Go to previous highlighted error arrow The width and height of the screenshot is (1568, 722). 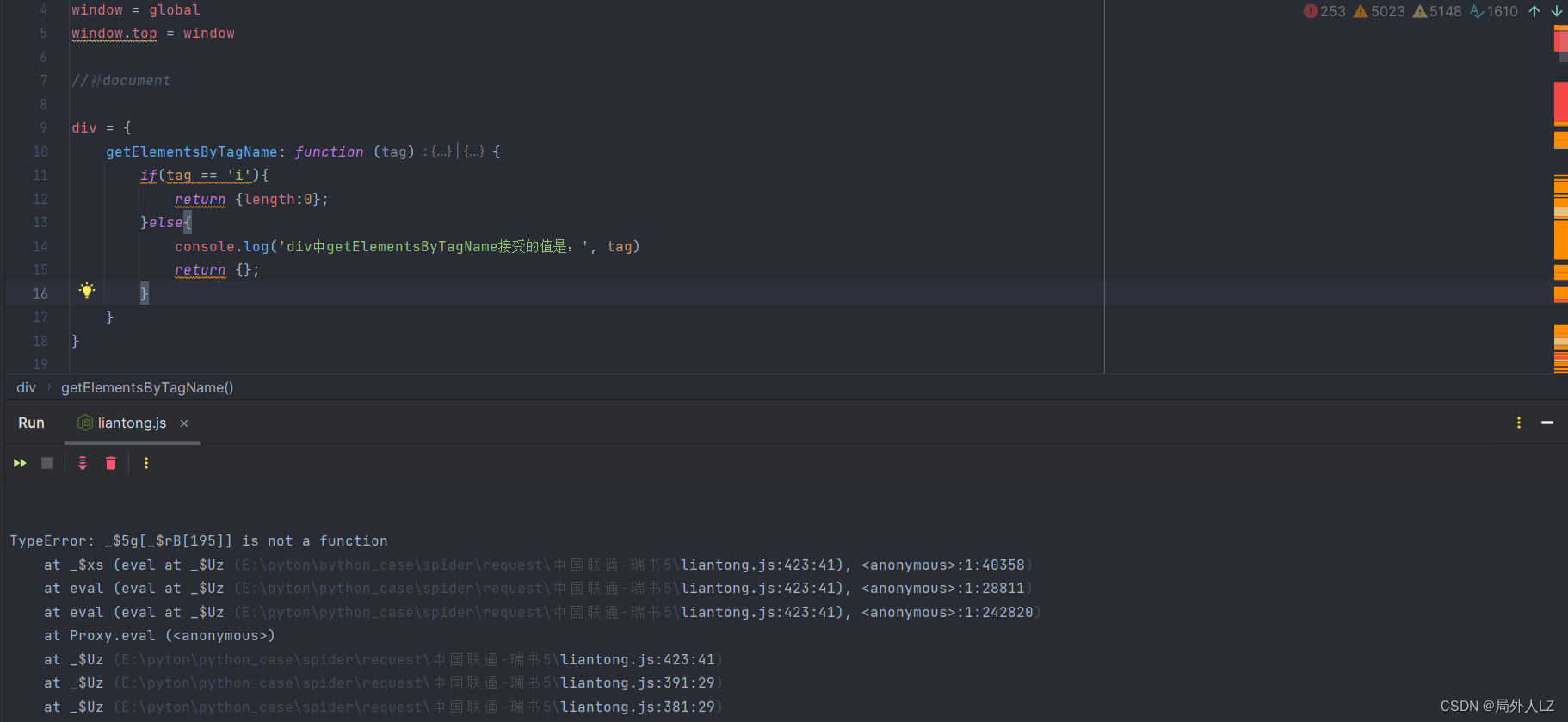click(x=1534, y=11)
